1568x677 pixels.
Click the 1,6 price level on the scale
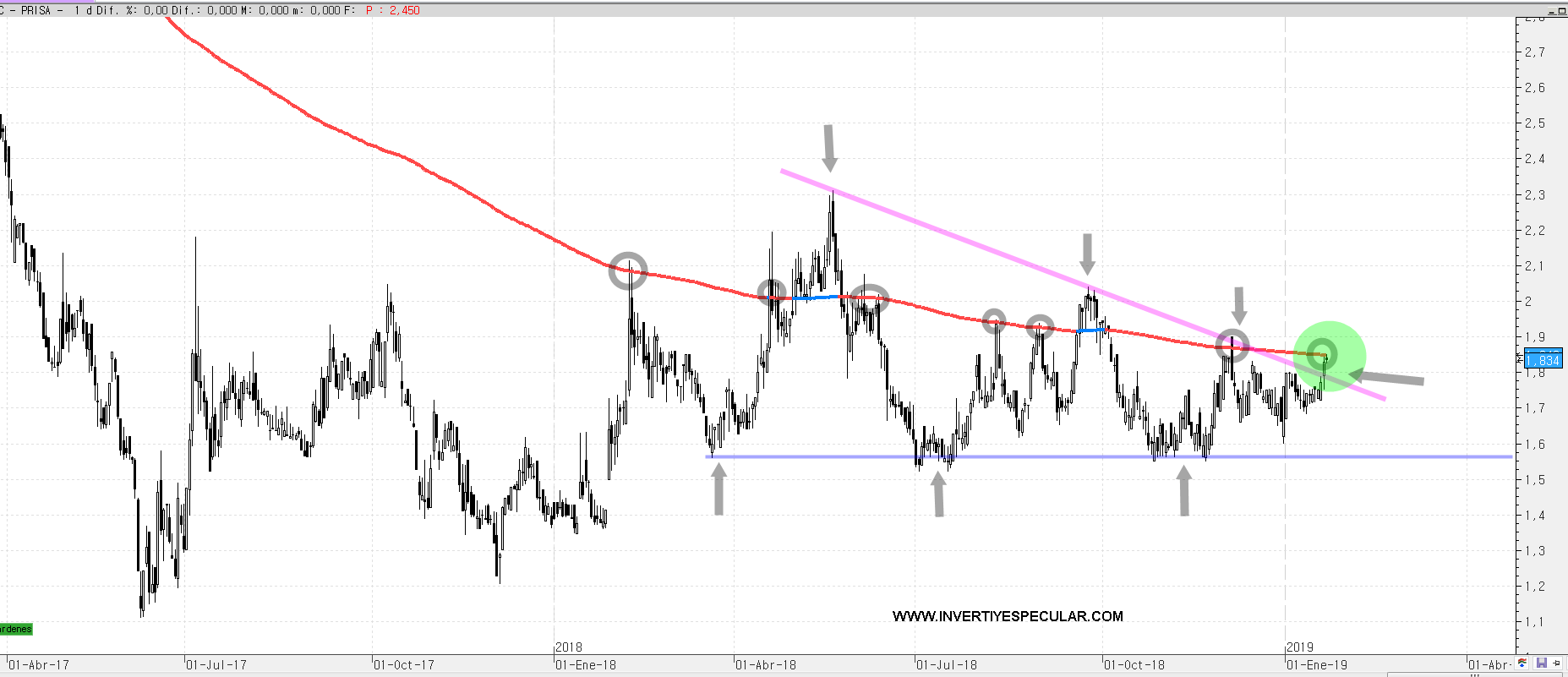point(1534,445)
